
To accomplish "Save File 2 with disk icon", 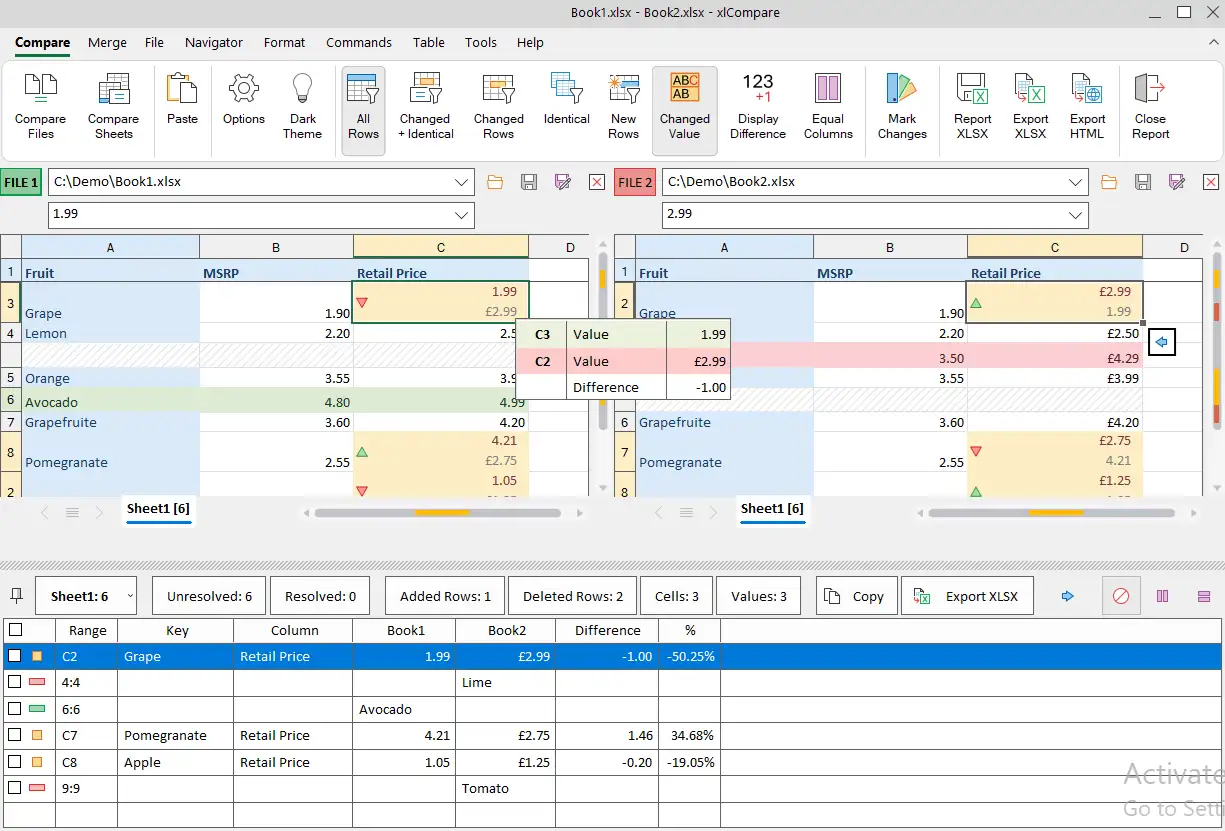I will [1143, 182].
